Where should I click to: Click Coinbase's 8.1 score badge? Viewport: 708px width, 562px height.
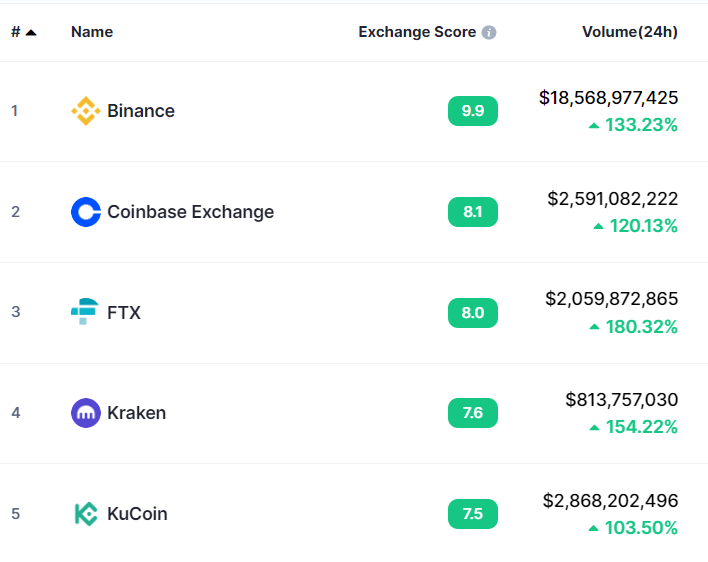pos(473,212)
